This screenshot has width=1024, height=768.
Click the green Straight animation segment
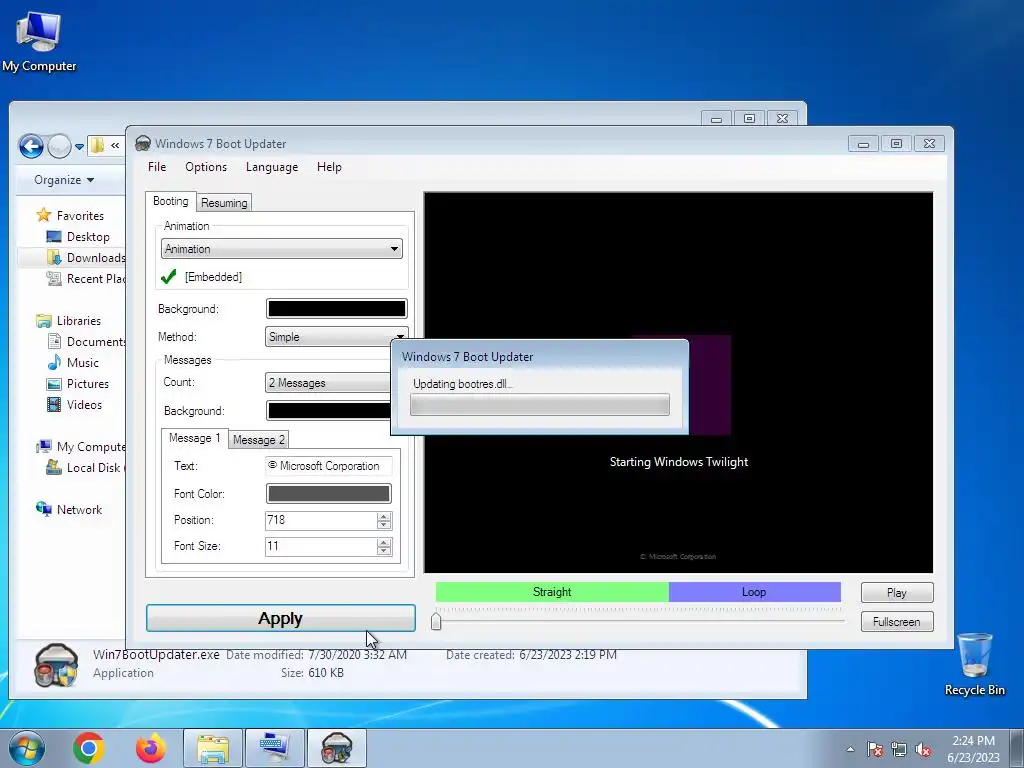tap(552, 592)
